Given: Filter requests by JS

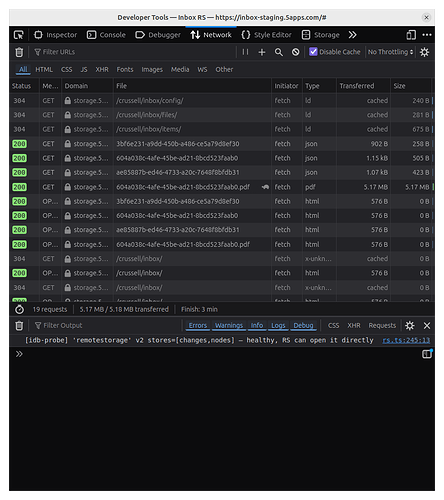Looking at the screenshot, I should tap(84, 69).
